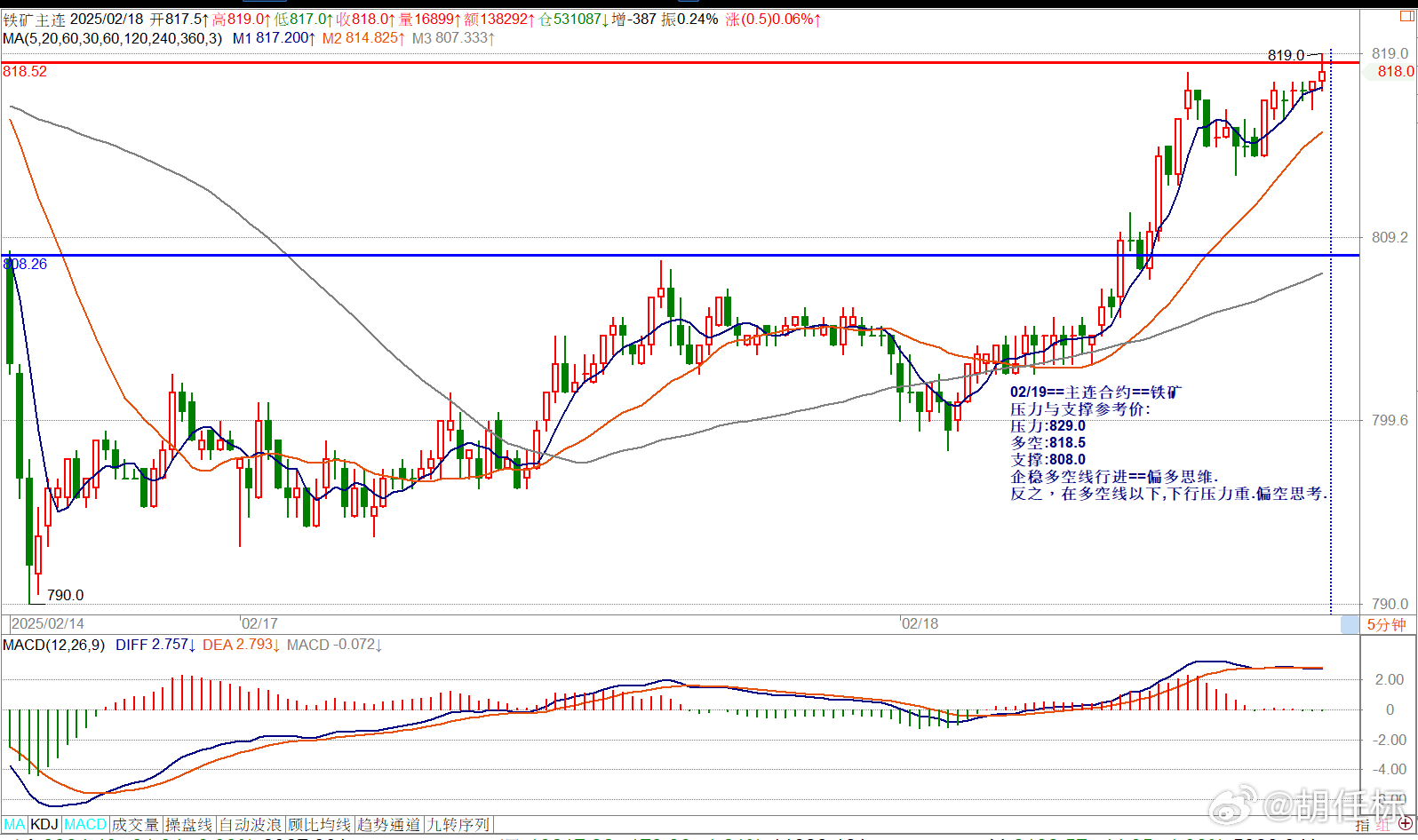This screenshot has width=1418, height=840.
Task: Switch to the KDJ indicator tab
Action: [x=44, y=825]
